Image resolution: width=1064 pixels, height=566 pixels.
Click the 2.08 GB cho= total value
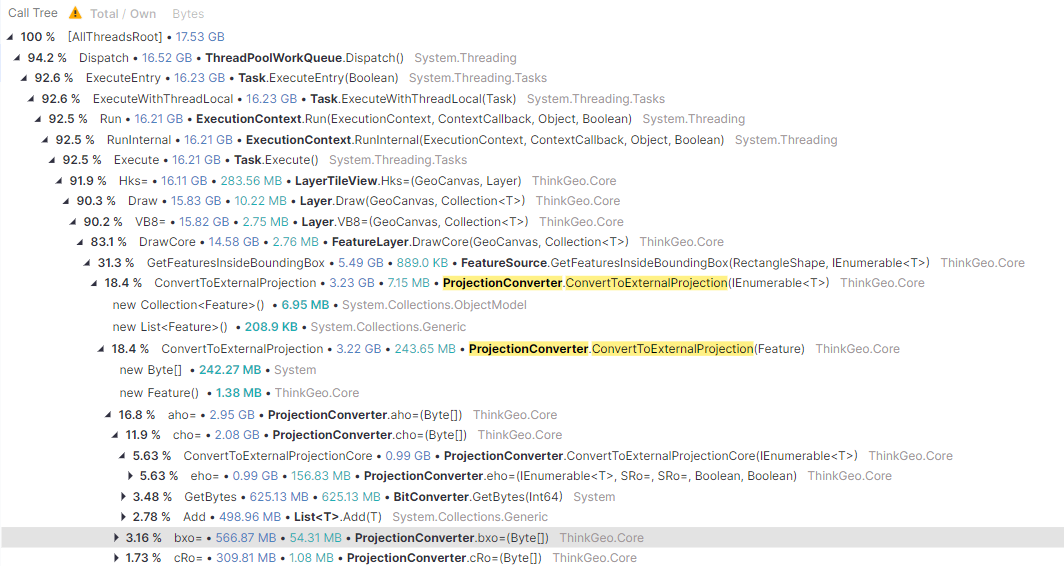click(x=238, y=435)
